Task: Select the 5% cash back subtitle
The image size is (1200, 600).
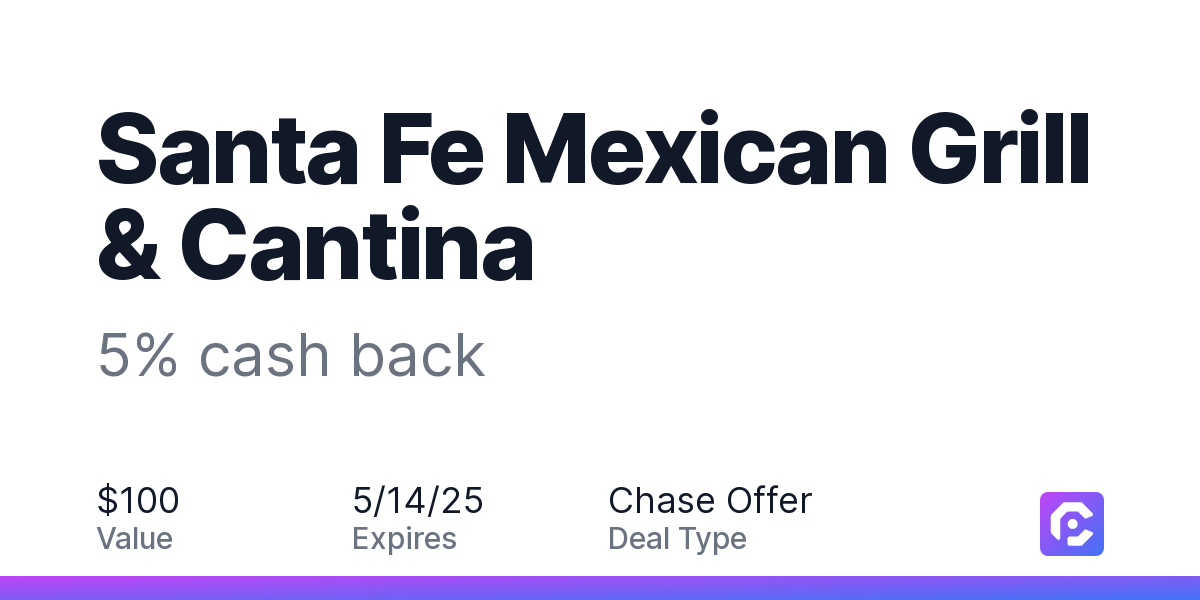Action: [x=291, y=355]
